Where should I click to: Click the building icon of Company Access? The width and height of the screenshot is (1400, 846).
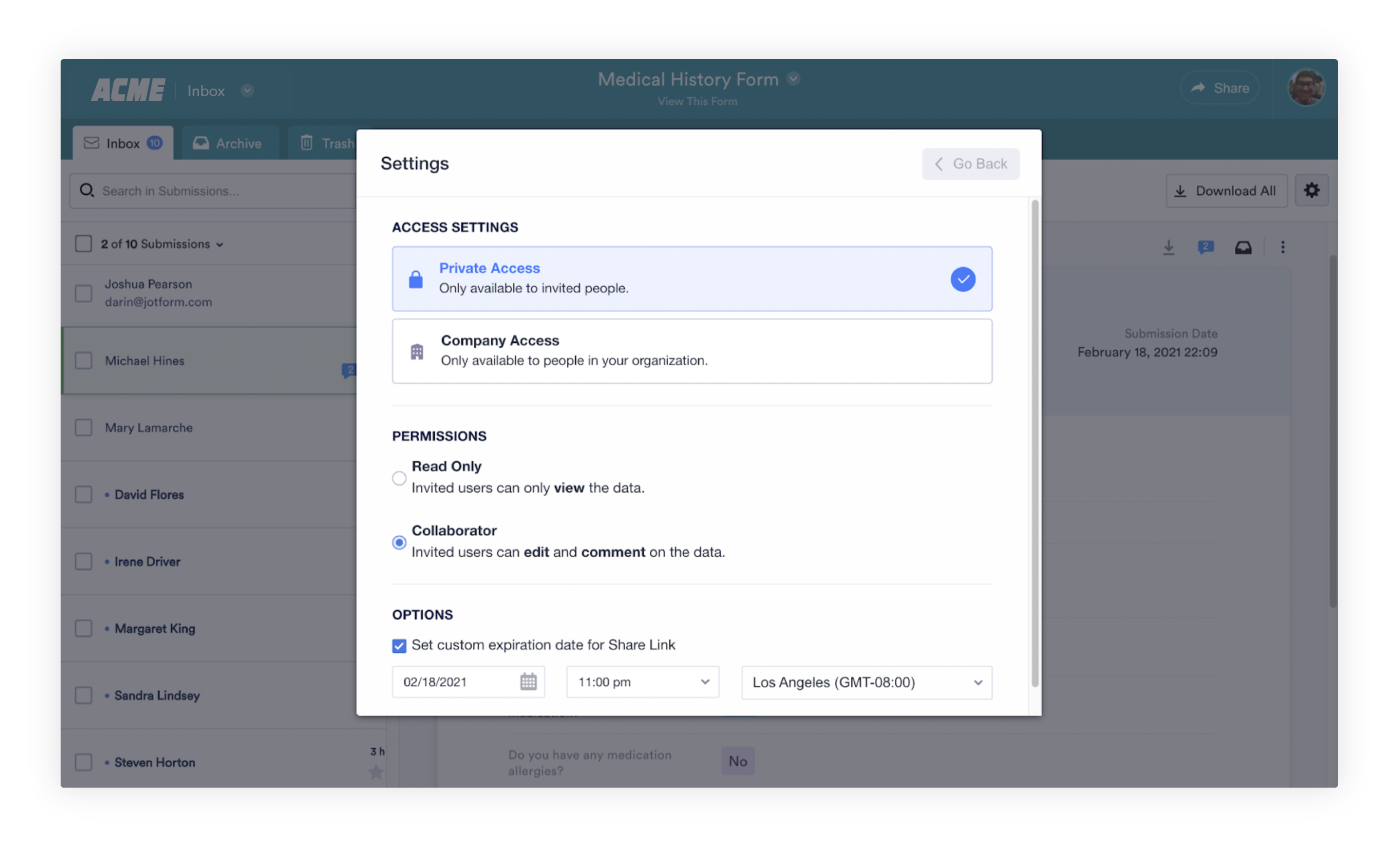click(x=417, y=352)
